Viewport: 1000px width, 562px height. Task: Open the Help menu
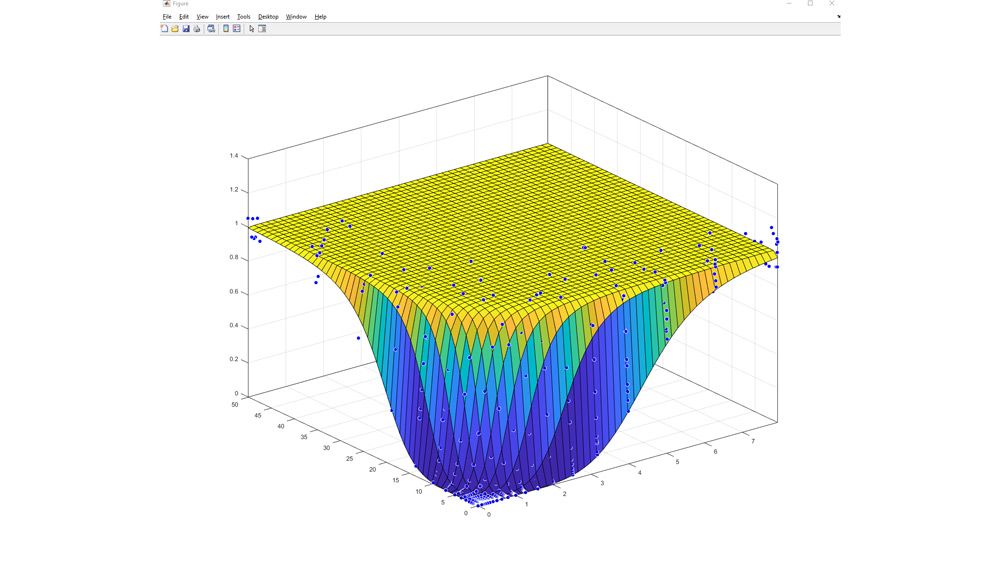click(x=320, y=17)
